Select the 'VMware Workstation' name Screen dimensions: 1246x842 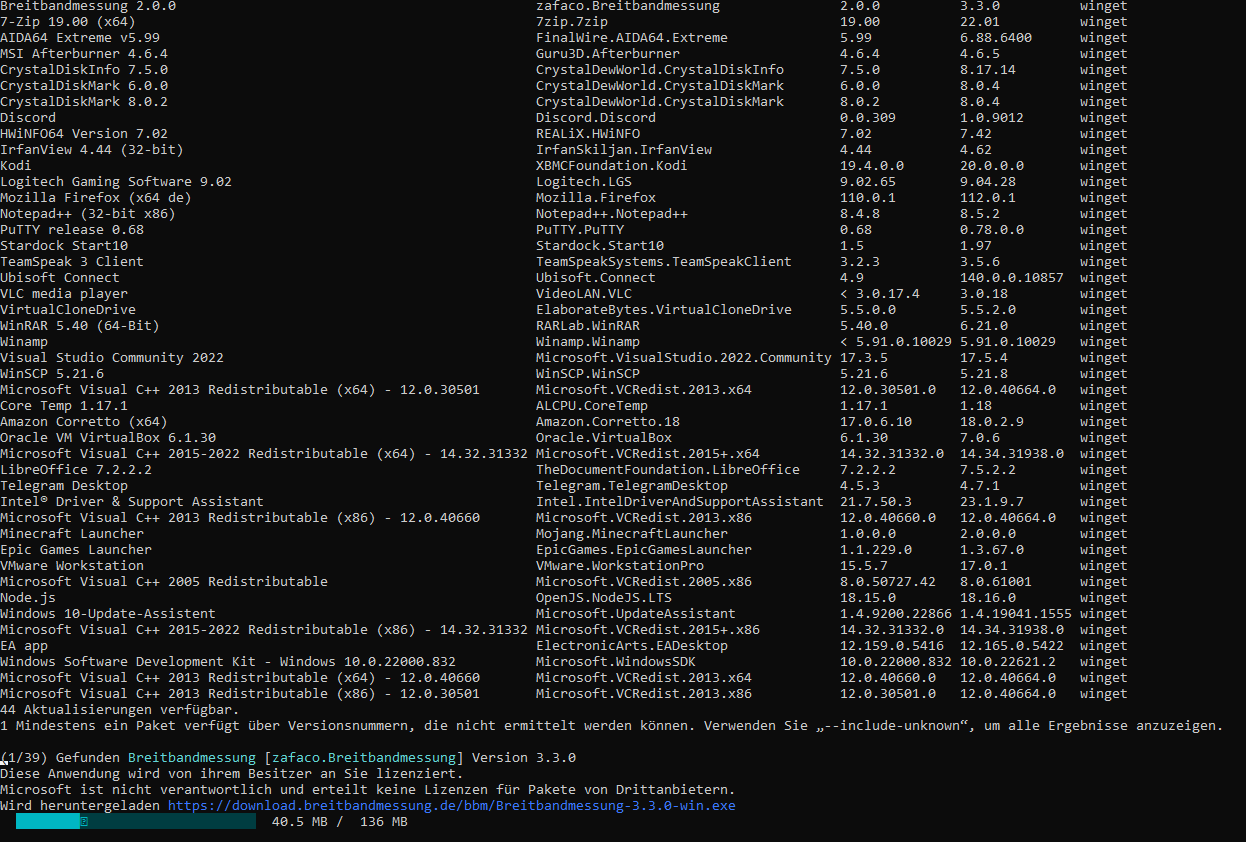72,566
